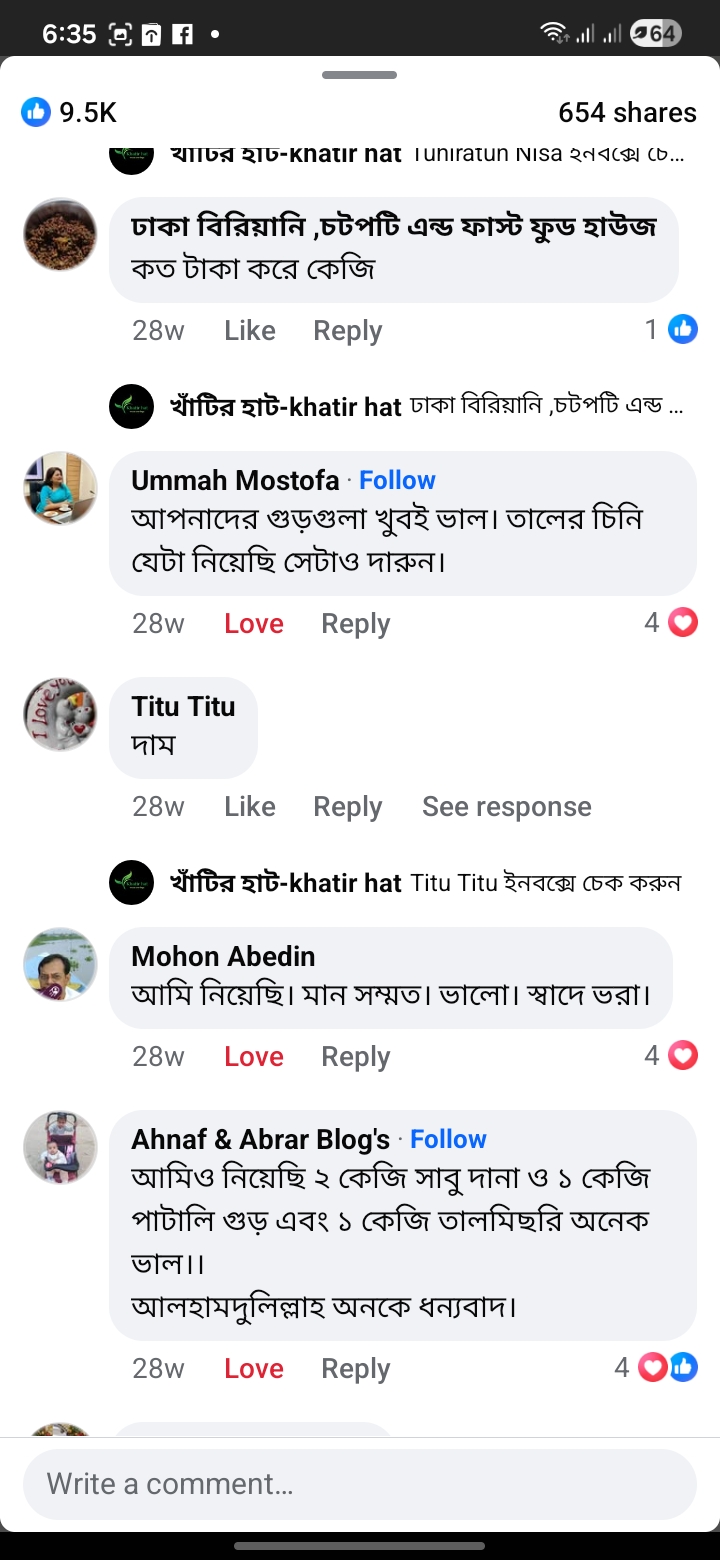Viewport: 720px width, 1560px height.
Task: Toggle Love on Mohon Abedin's comment
Action: coord(254,1057)
